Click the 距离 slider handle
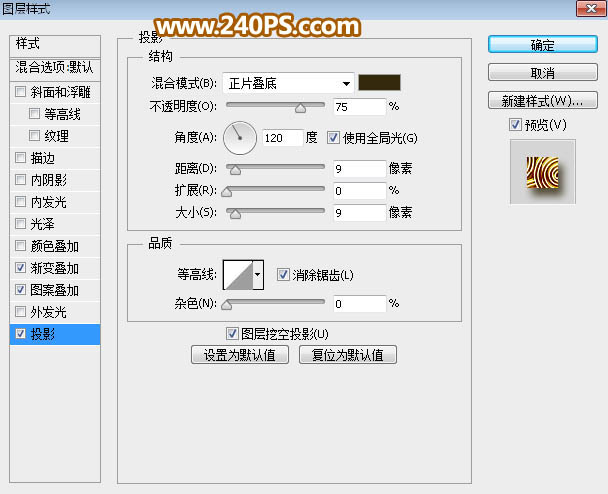Image resolution: width=608 pixels, height=494 pixels. (x=235, y=170)
